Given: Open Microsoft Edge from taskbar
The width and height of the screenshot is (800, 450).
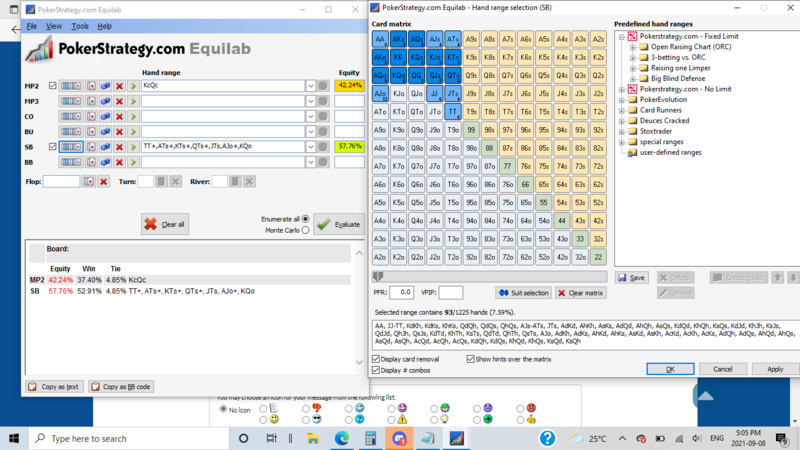Looking at the screenshot, I should click(342, 438).
